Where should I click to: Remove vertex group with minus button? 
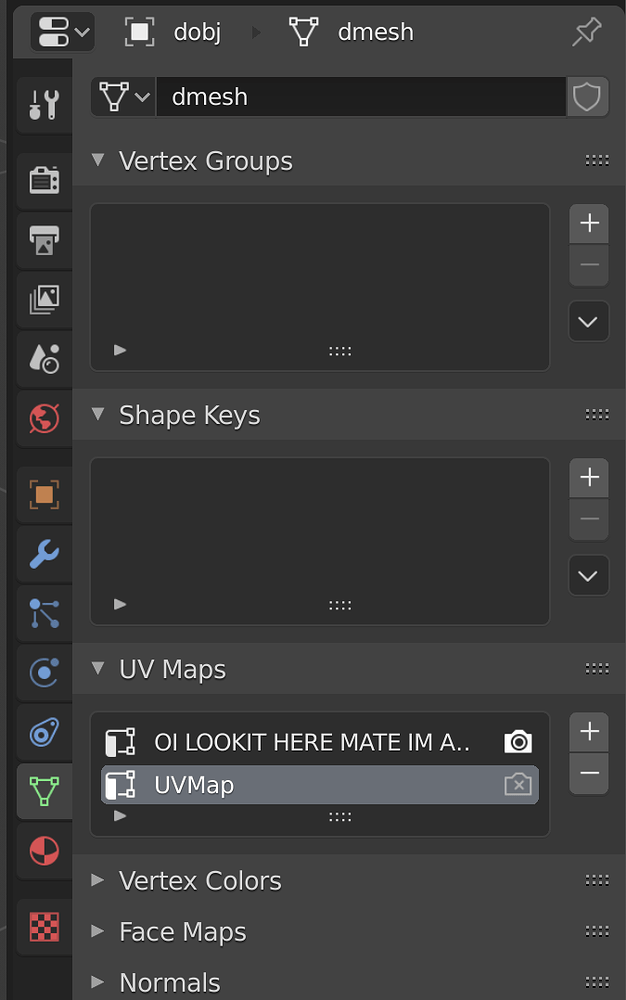coord(589,265)
